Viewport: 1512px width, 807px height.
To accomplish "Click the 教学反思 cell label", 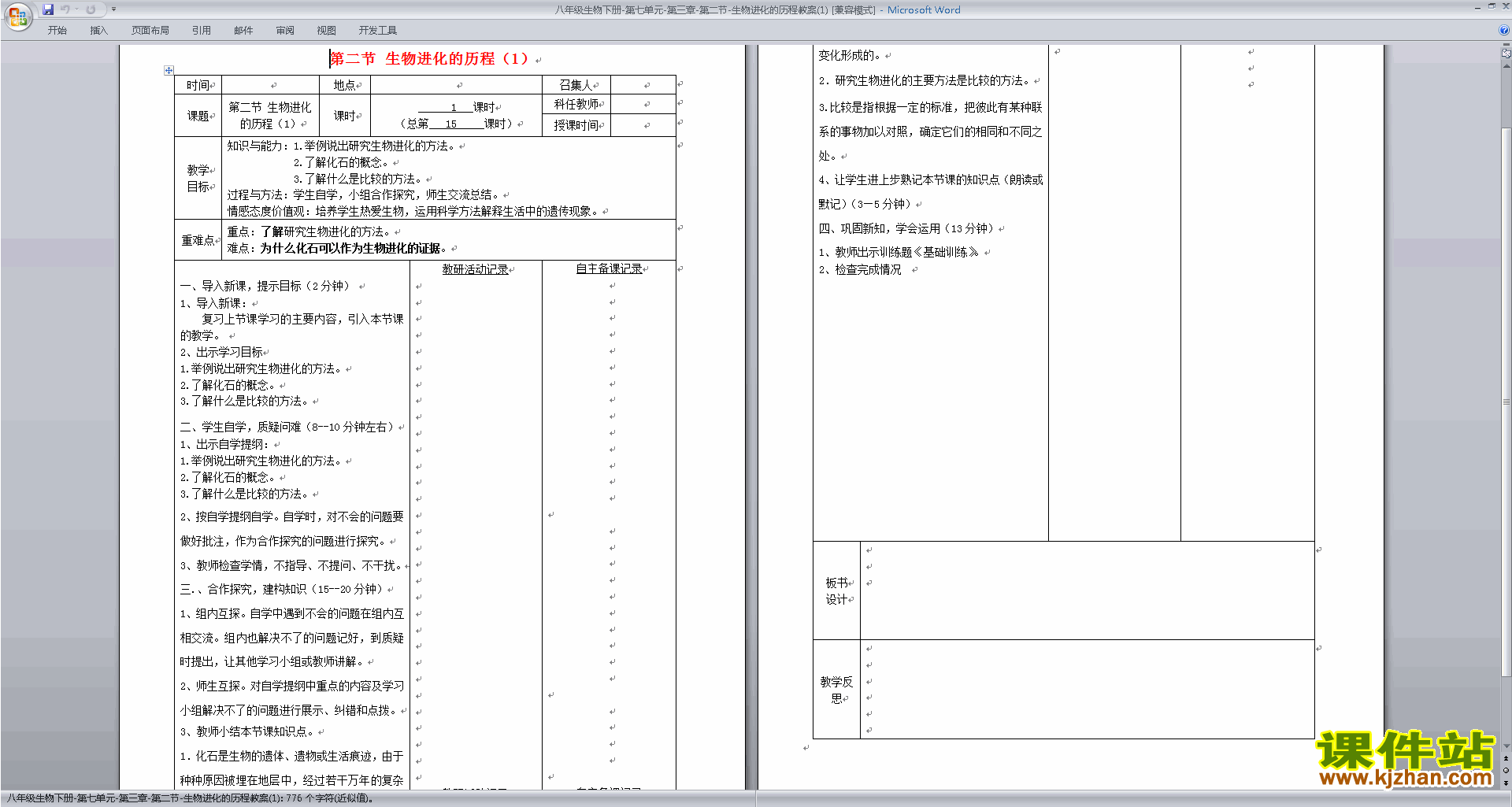I will [836, 690].
